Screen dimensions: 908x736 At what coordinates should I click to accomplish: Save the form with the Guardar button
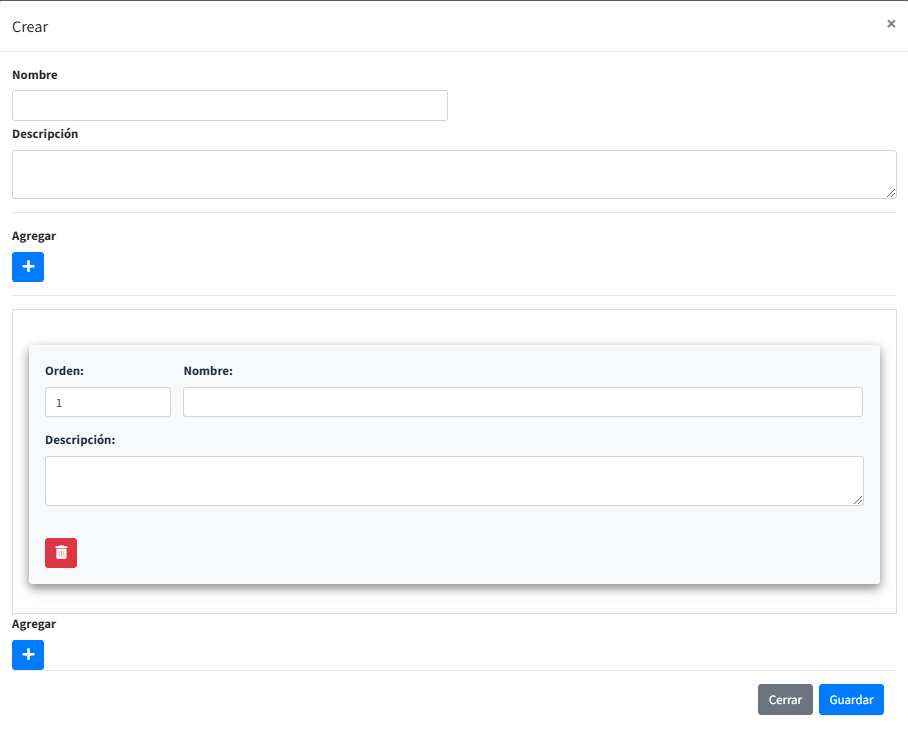[x=851, y=700]
